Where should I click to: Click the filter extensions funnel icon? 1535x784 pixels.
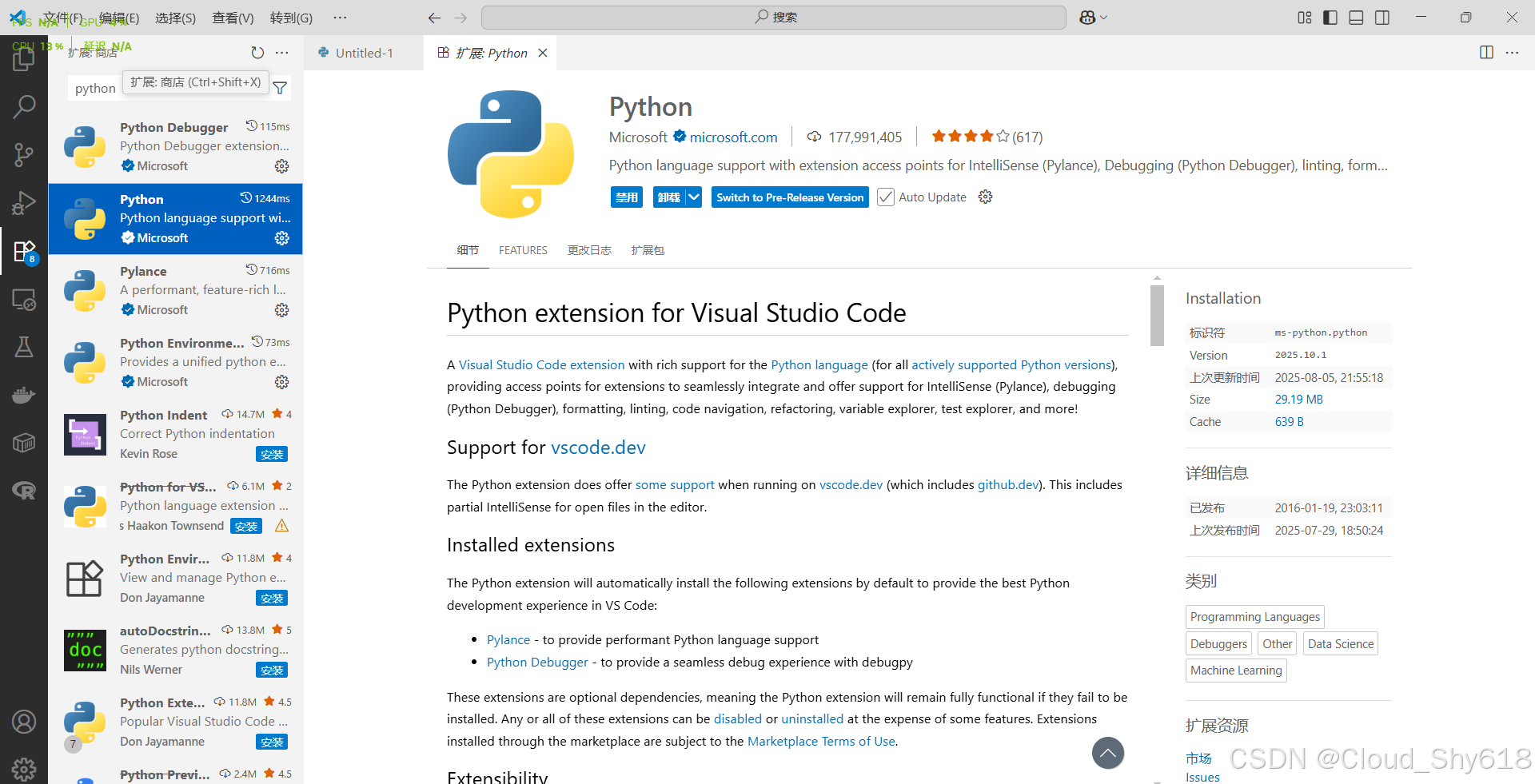(x=280, y=88)
